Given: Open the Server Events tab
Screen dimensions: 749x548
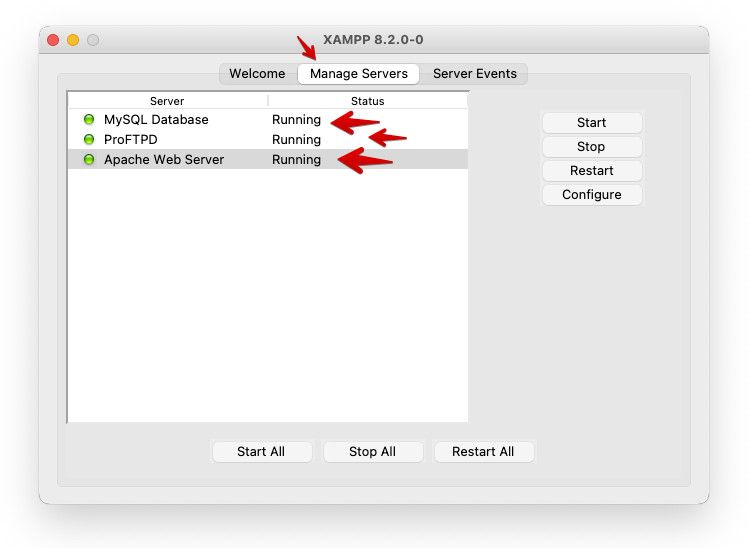Looking at the screenshot, I should (474, 74).
